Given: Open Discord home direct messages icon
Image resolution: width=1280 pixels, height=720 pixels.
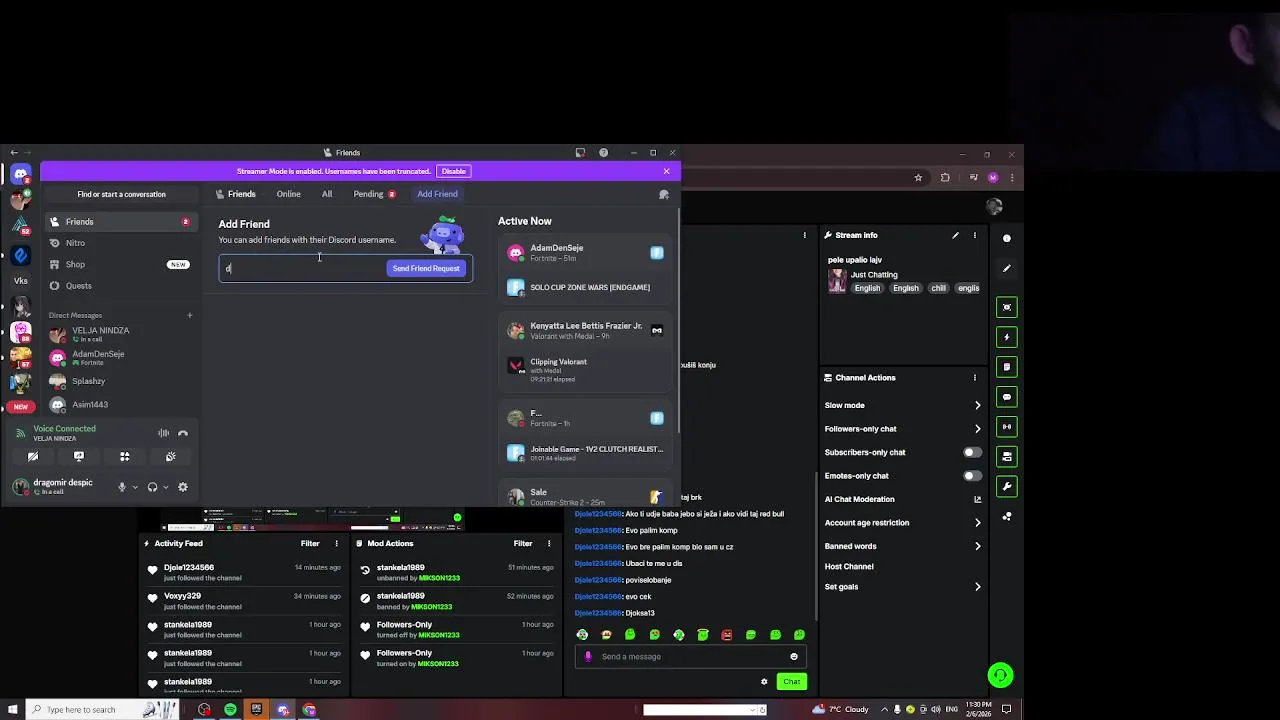Looking at the screenshot, I should coord(20,174).
